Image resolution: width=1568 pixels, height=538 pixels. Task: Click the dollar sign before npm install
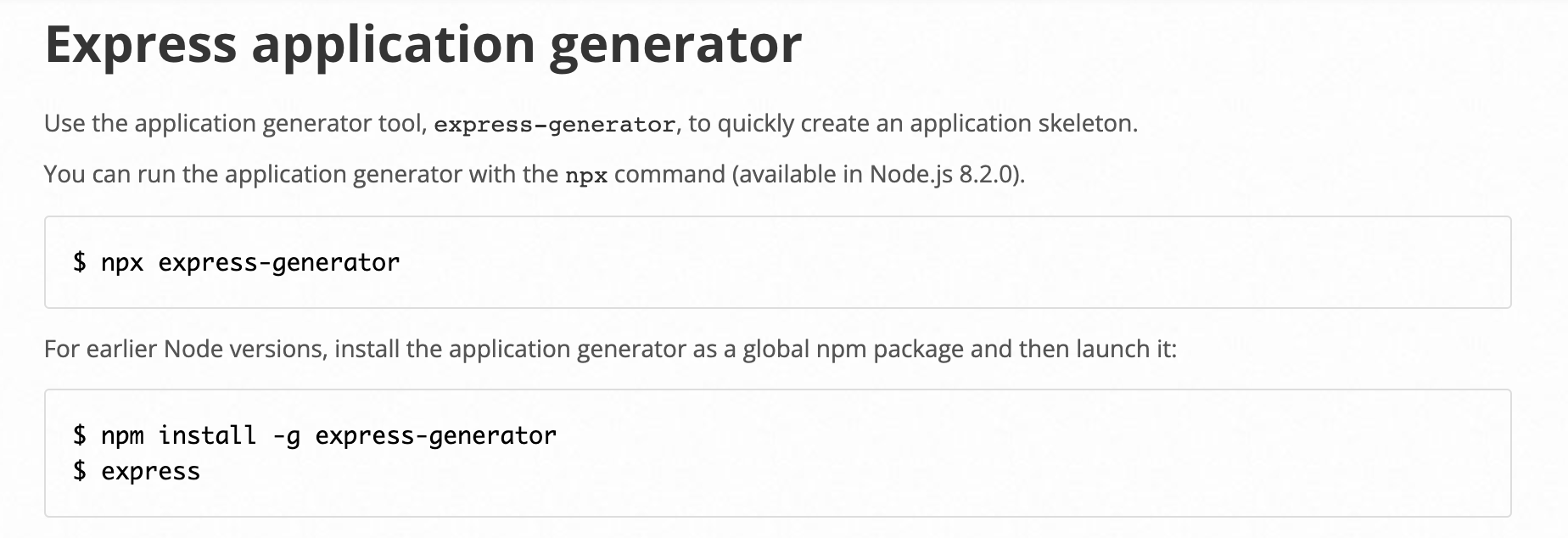(80, 436)
